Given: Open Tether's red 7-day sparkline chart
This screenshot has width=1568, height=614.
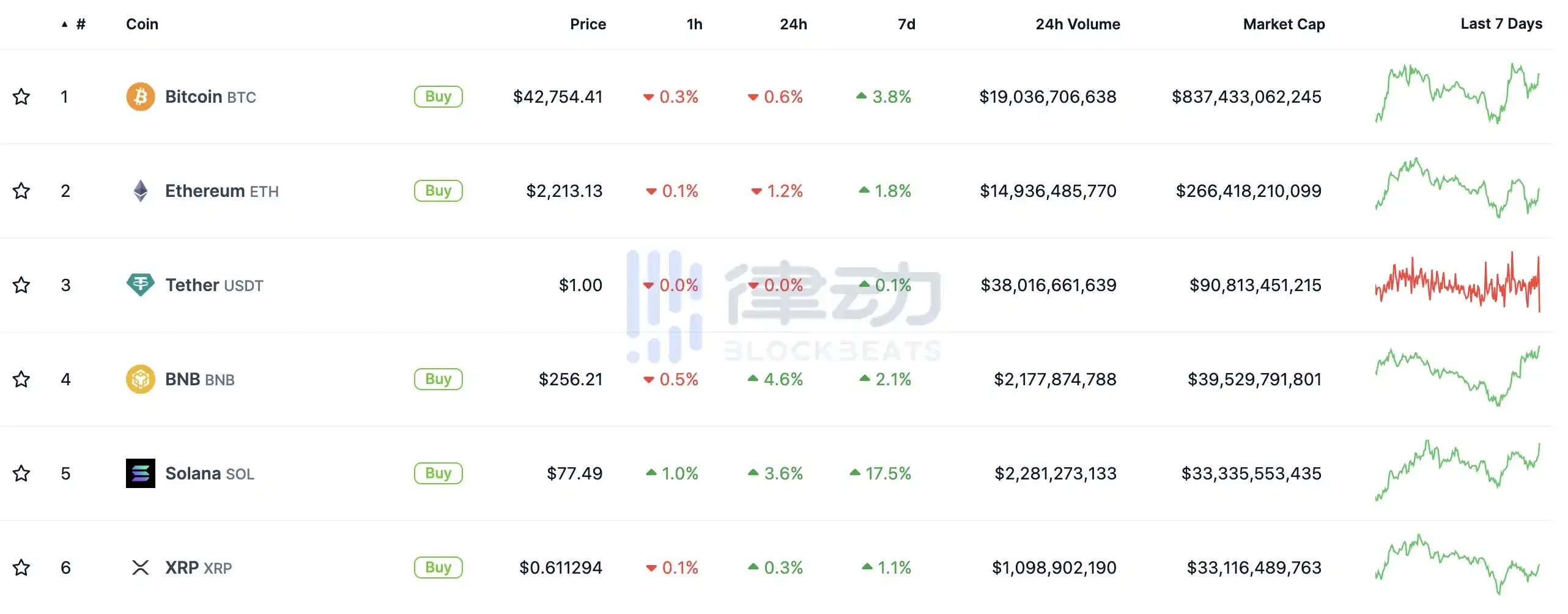Looking at the screenshot, I should [x=1457, y=284].
